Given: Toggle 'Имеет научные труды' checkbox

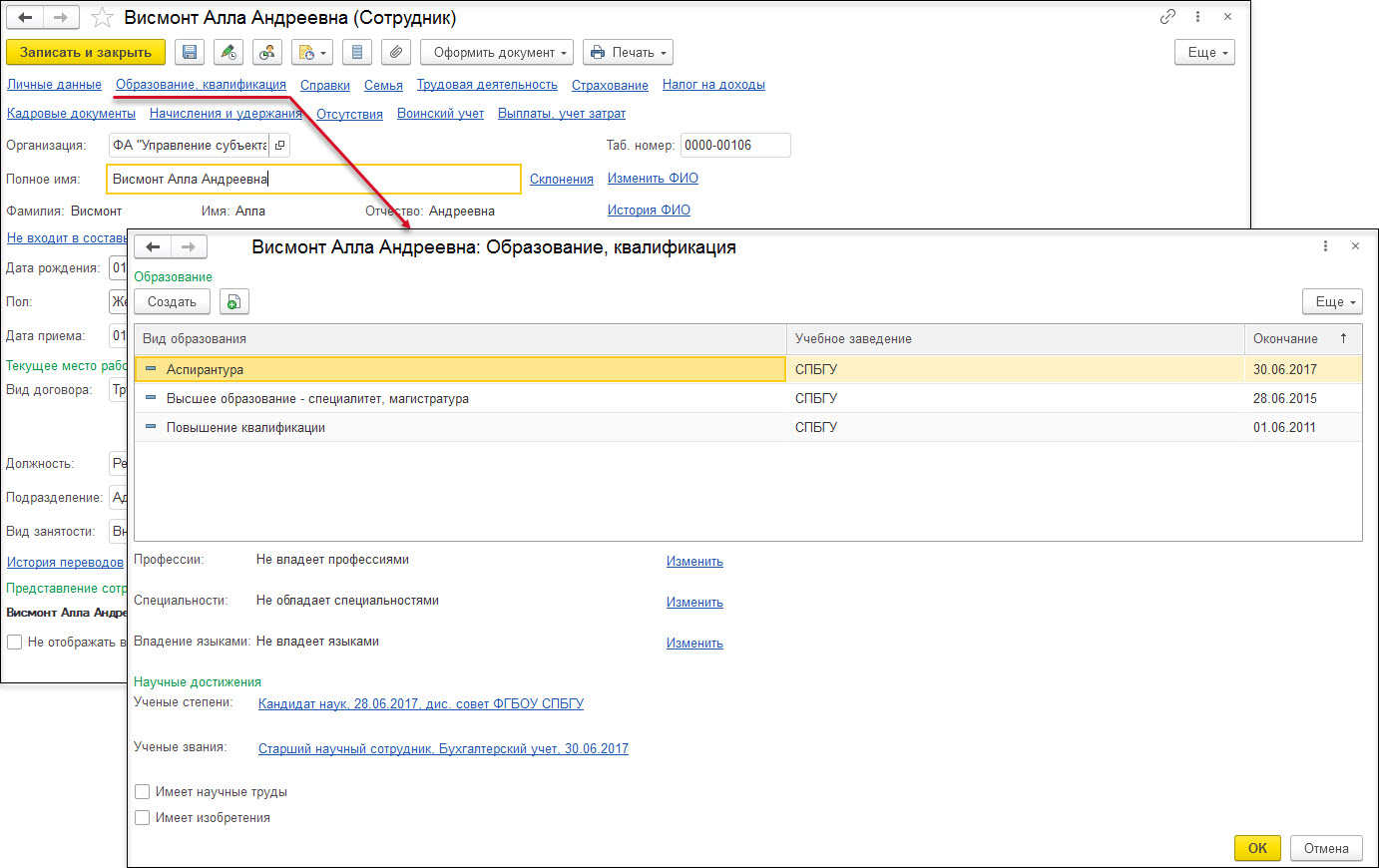Looking at the screenshot, I should coord(142,791).
